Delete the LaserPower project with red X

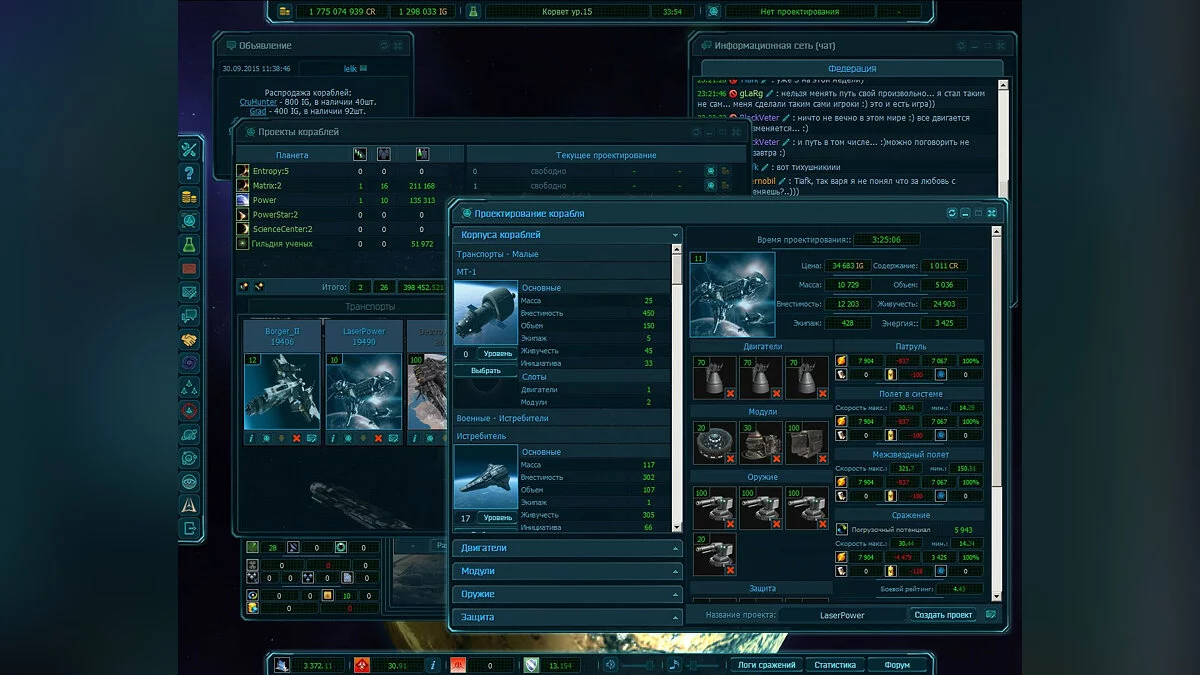378,438
